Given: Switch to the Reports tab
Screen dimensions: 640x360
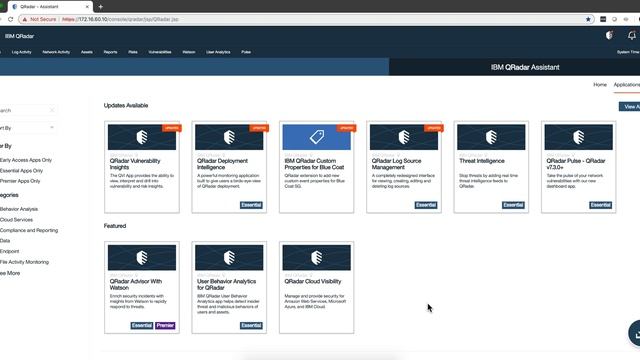Looking at the screenshot, I should coord(110,52).
